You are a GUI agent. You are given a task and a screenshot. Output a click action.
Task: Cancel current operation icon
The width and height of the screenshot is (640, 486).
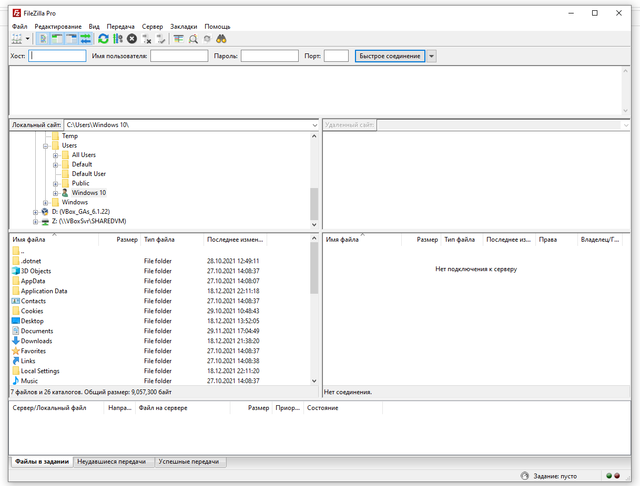131,39
